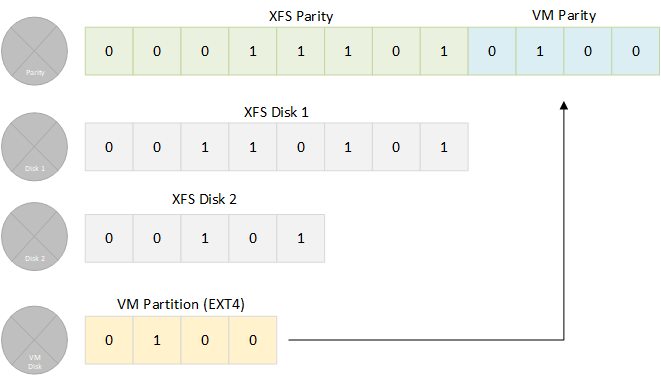Click the VM Partition (EXT4) label
This screenshot has height=376, width=661.
(x=181, y=304)
